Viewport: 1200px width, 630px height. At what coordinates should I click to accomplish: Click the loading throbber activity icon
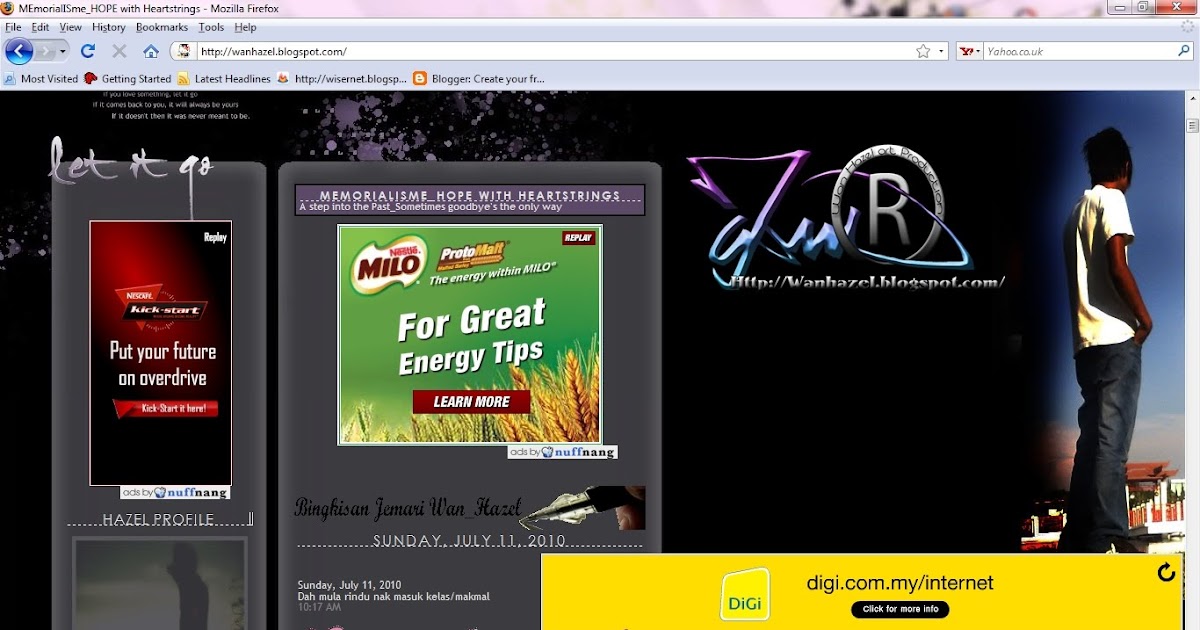coord(1186,27)
